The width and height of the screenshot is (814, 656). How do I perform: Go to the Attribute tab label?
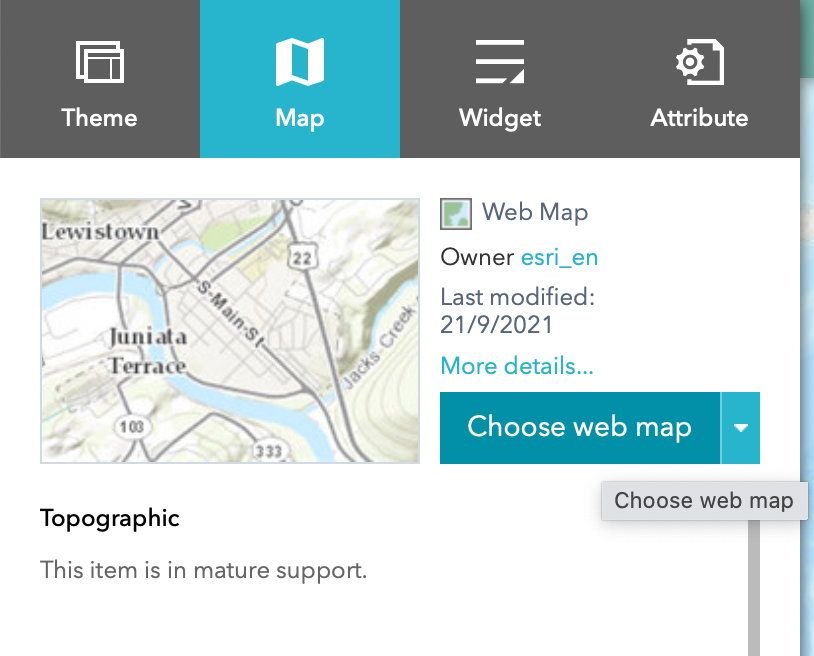click(x=699, y=118)
